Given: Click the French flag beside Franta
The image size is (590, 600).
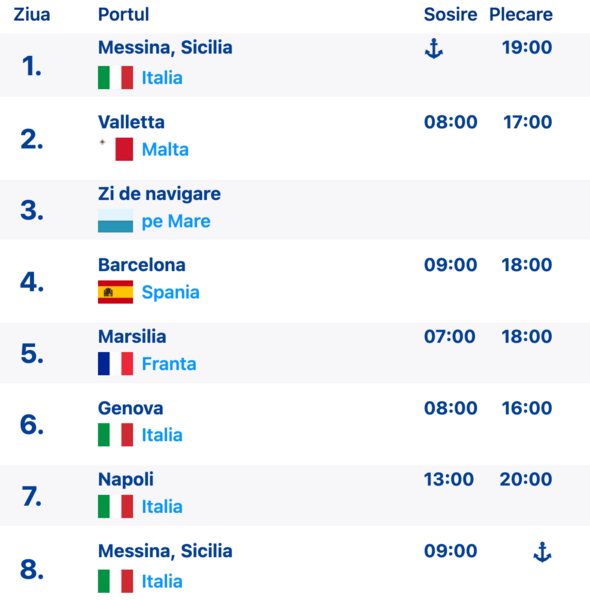Looking at the screenshot, I should 116,364.
